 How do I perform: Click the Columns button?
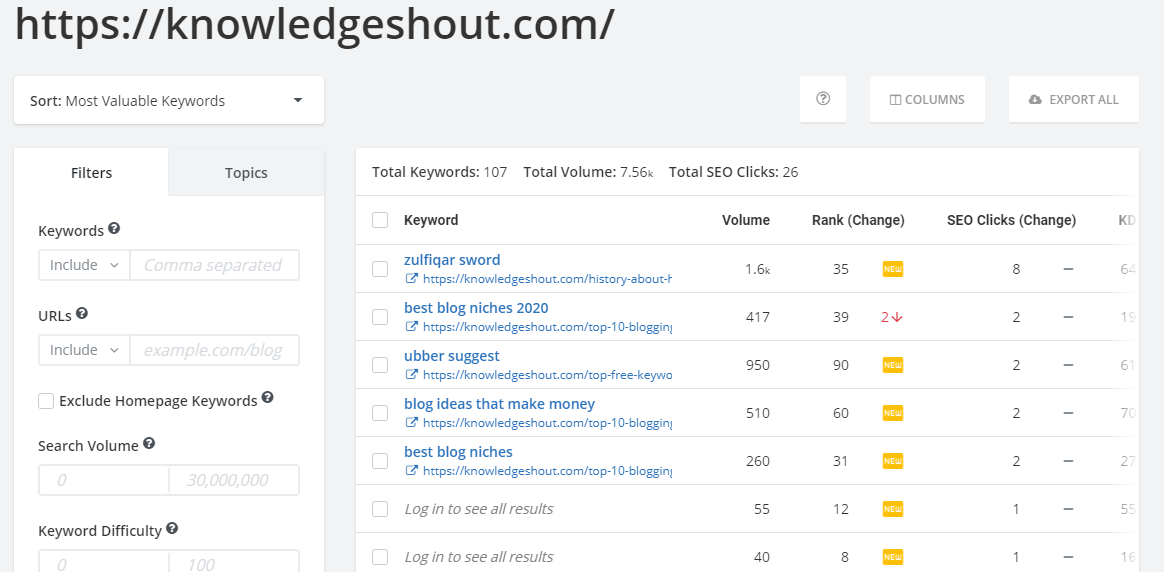click(927, 100)
